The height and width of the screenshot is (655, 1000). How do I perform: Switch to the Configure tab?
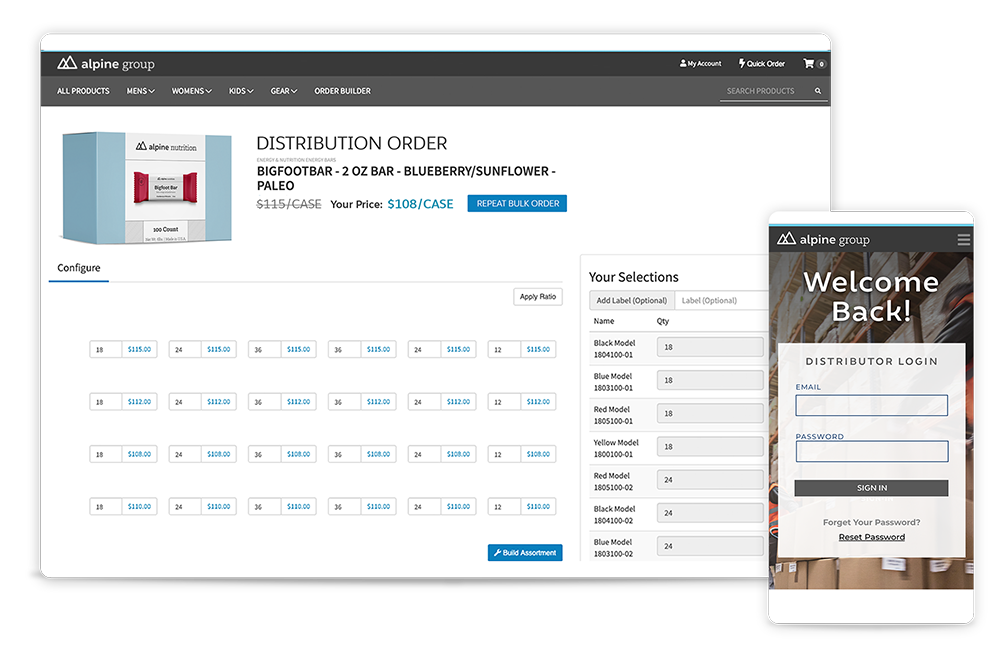pyautogui.click(x=79, y=268)
